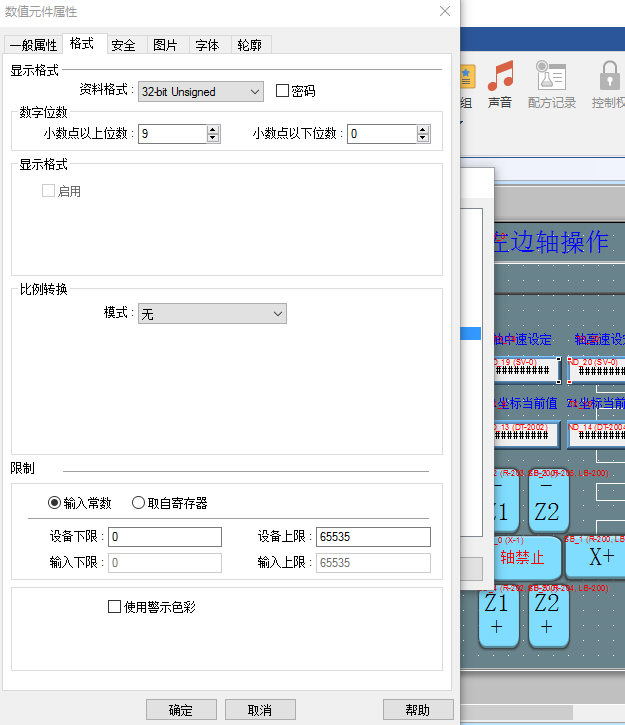625x725 pixels.
Task: Click the X+ axis button on canvas
Action: click(601, 556)
